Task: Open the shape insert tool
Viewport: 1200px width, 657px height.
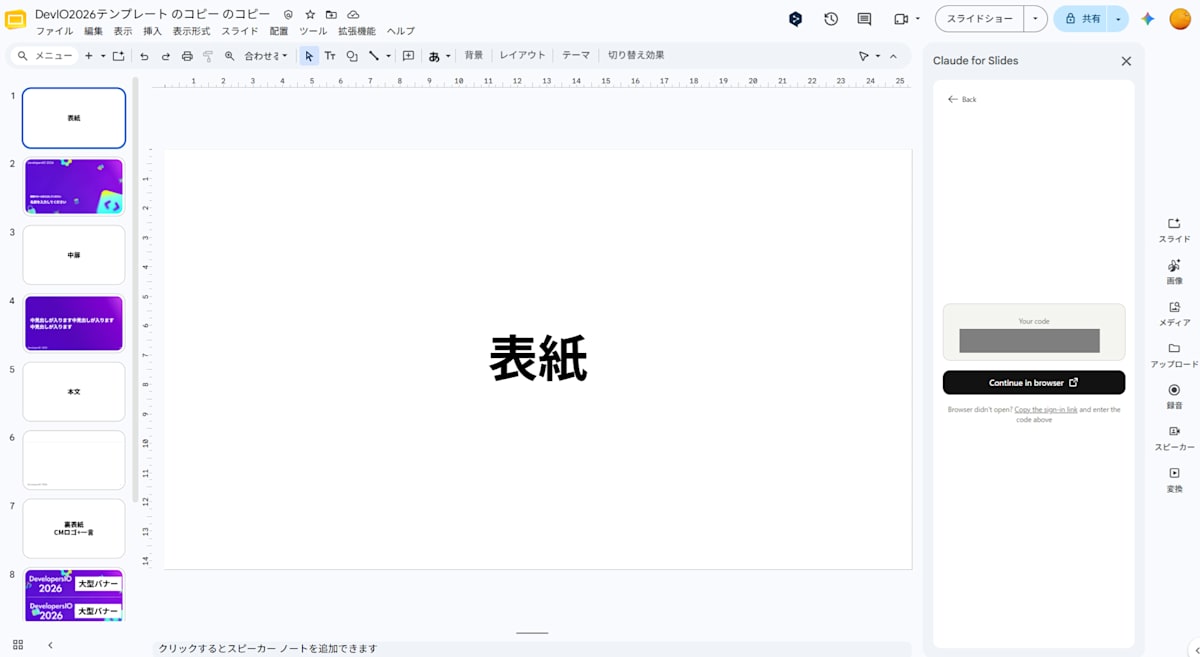Action: click(352, 56)
